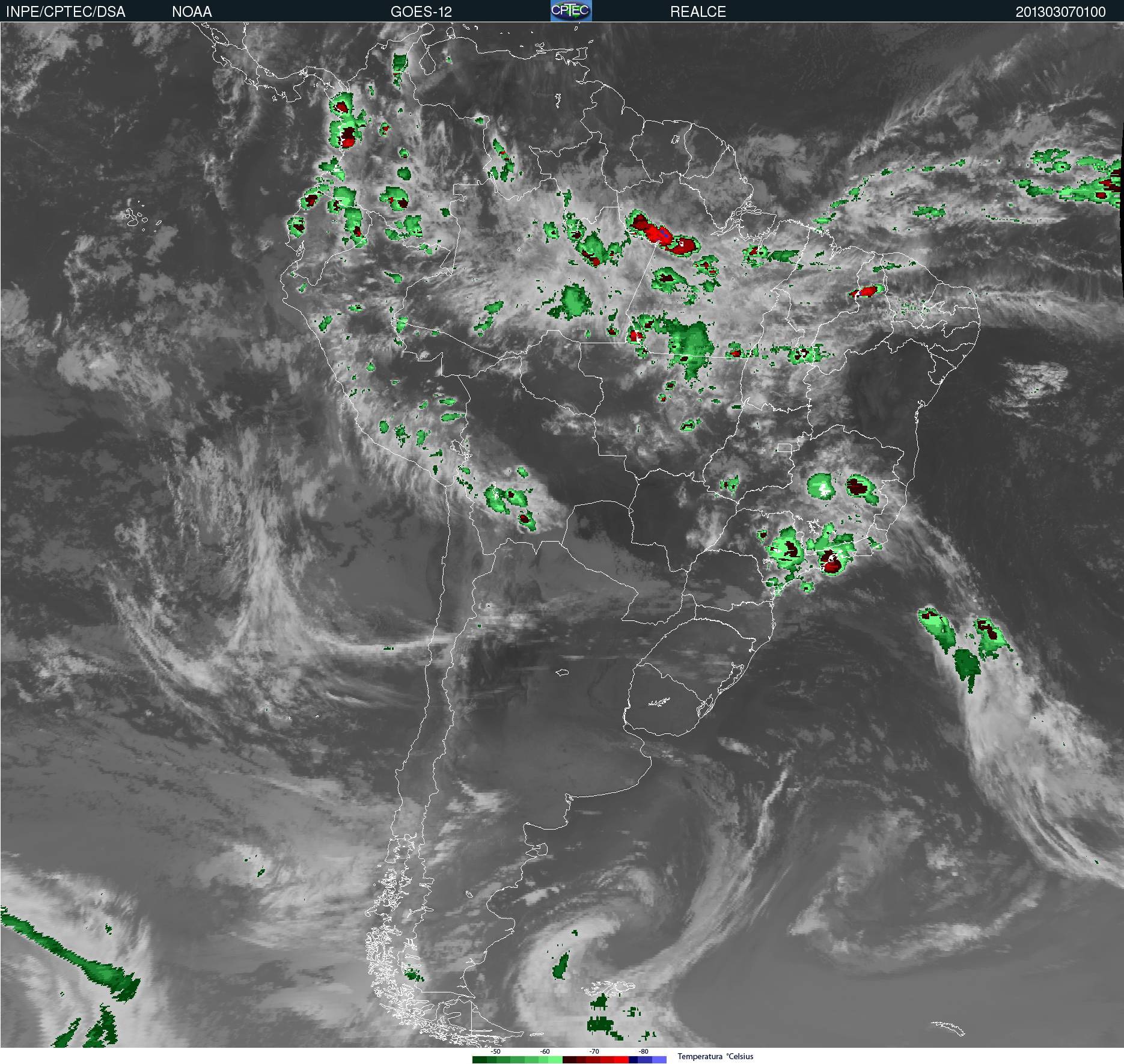The image size is (1124, 1064).
Task: Click the Temperatura °Celsius legend label
Action: tap(715, 1056)
